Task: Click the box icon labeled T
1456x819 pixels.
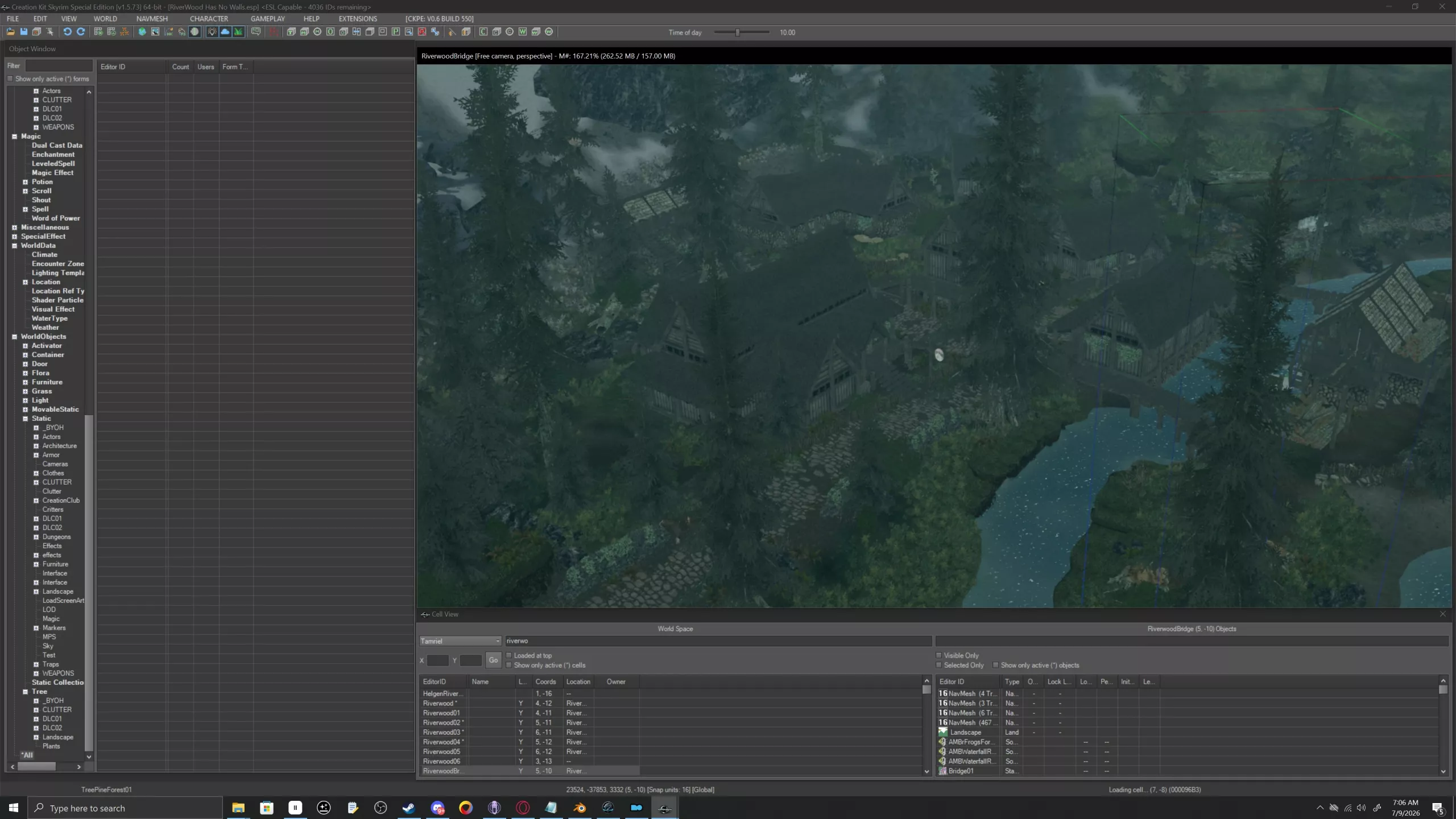Action: [291, 32]
